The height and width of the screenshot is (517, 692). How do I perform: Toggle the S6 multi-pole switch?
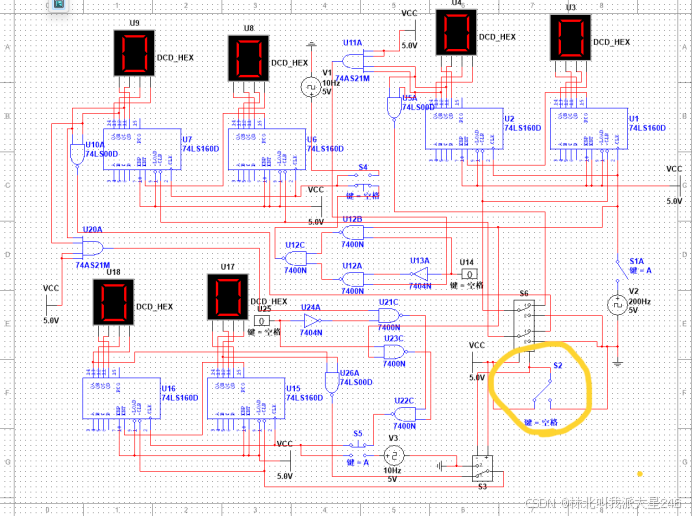(524, 325)
